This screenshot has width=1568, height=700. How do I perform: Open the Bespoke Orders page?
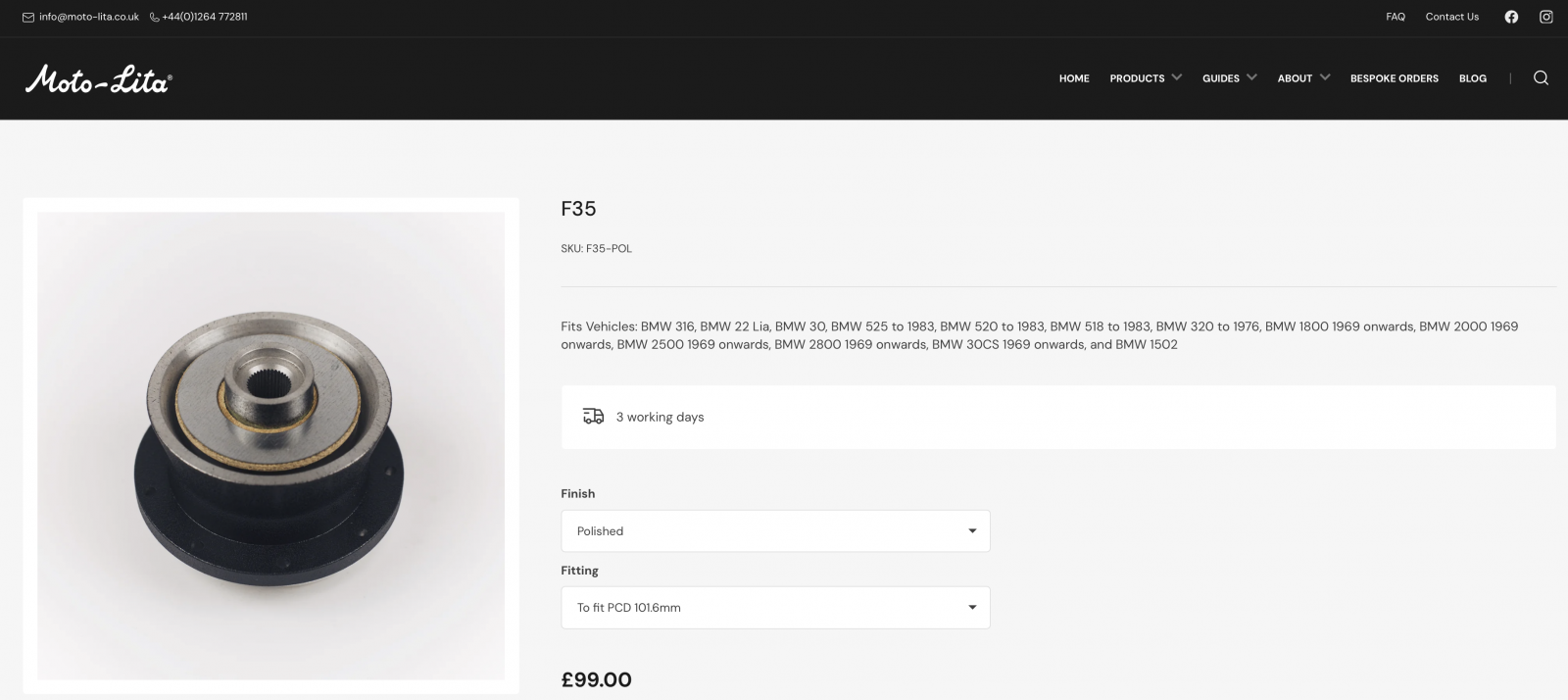[1394, 78]
